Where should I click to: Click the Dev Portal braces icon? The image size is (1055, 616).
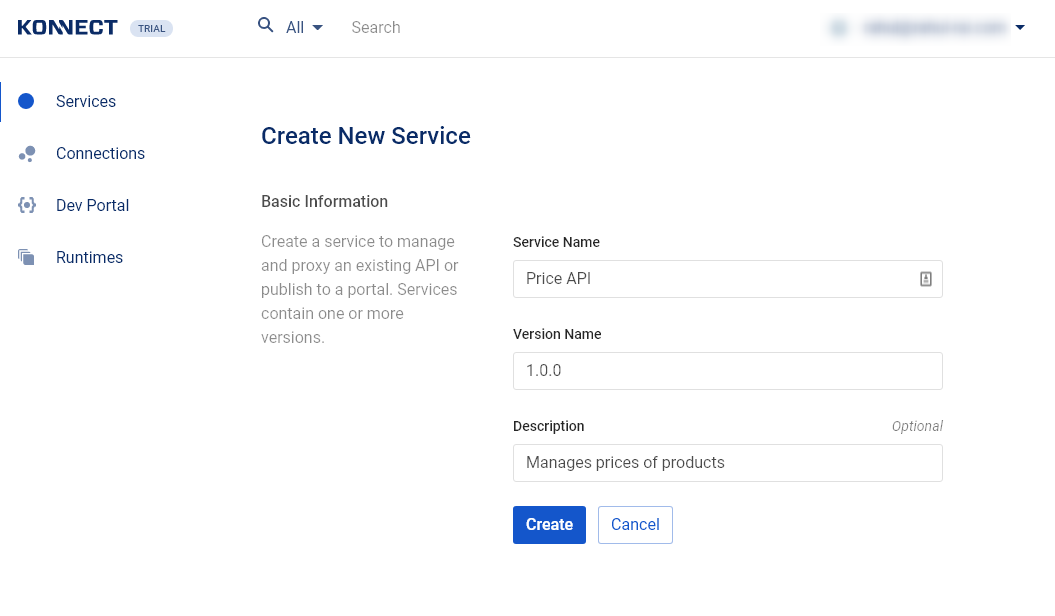click(27, 205)
